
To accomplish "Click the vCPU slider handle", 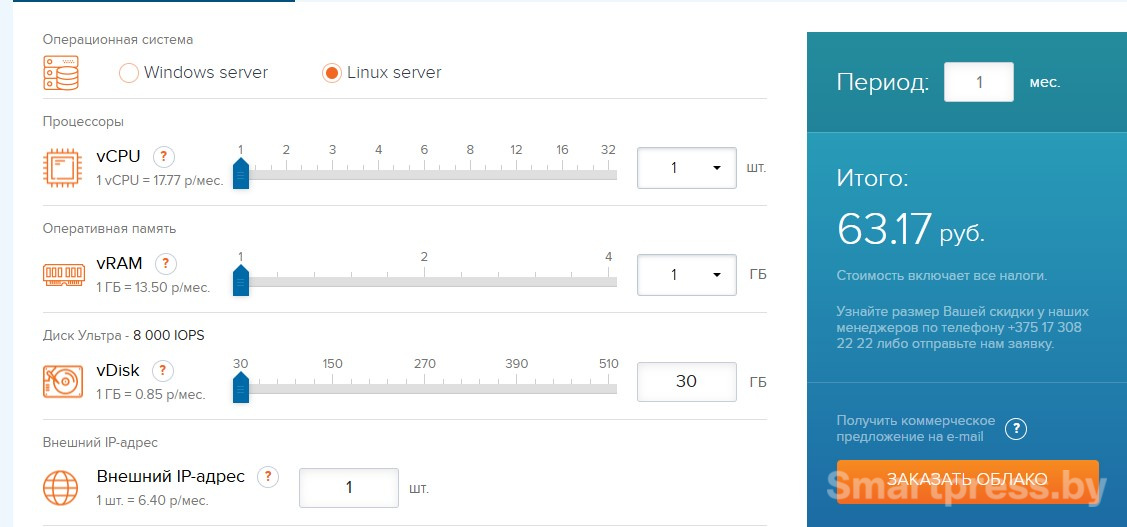I will click(x=241, y=174).
